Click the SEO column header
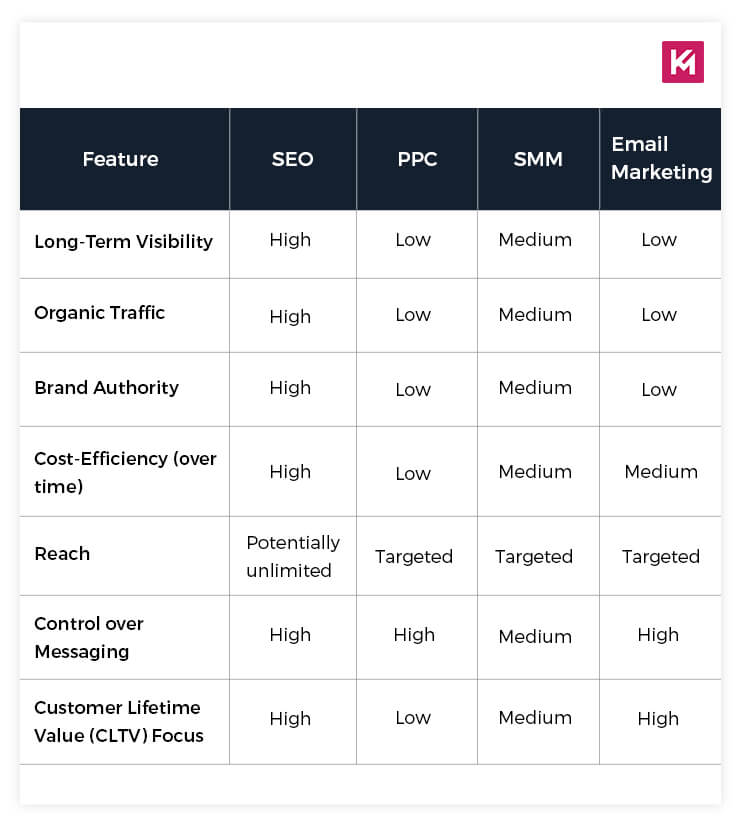Viewport: 740px width, 833px height. 292,159
